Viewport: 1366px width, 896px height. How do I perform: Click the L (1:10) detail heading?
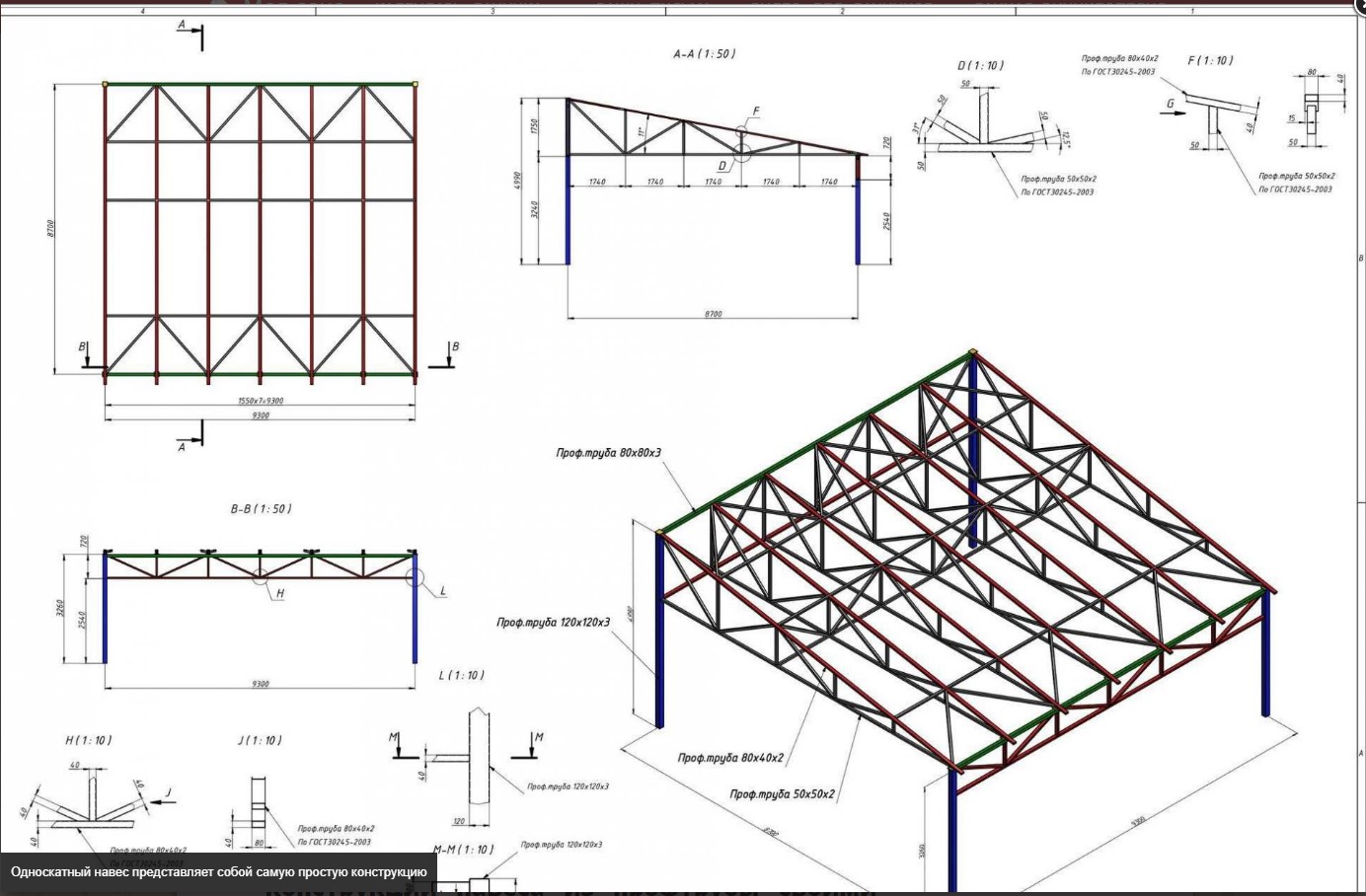point(461,676)
